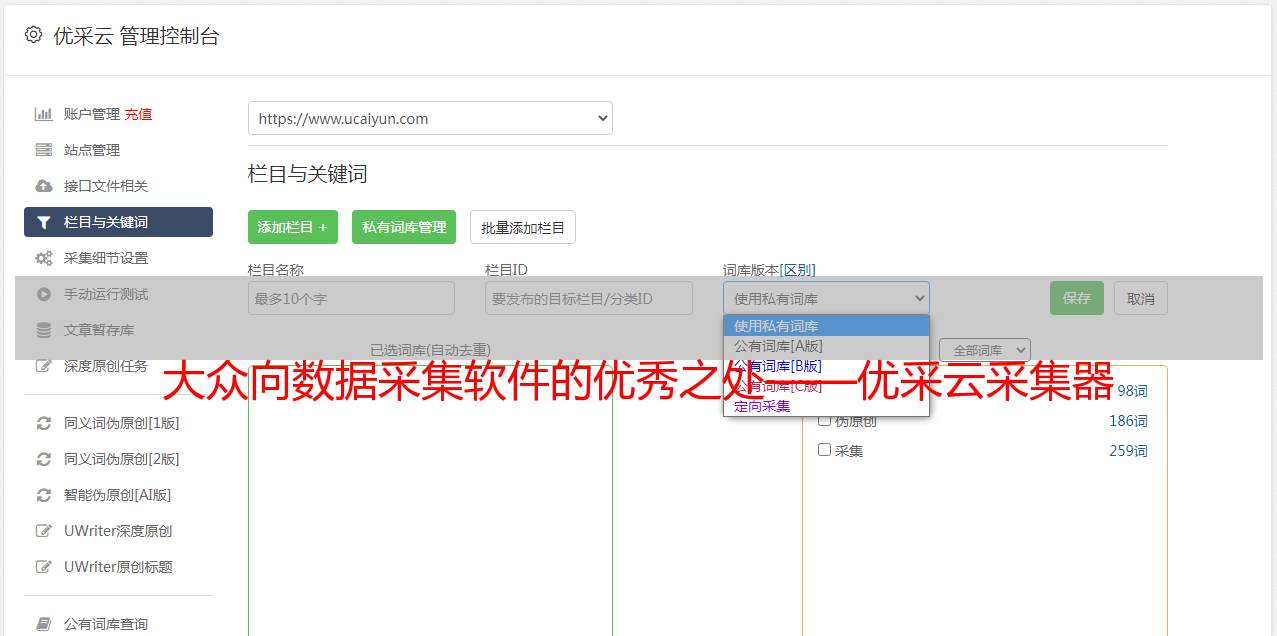Image resolution: width=1277 pixels, height=636 pixels.
Task: Choose 定向采集 in the open list
Action: click(x=826, y=406)
